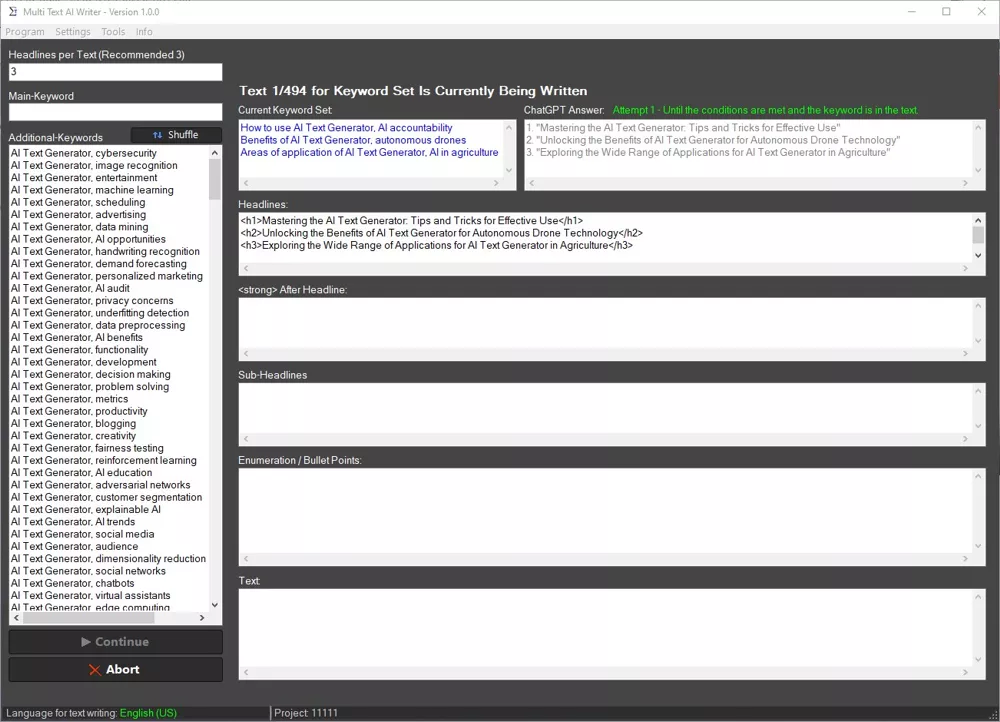Click up arrow of Additional-Keywords list scrollbar
1000x722 pixels.
215,152
